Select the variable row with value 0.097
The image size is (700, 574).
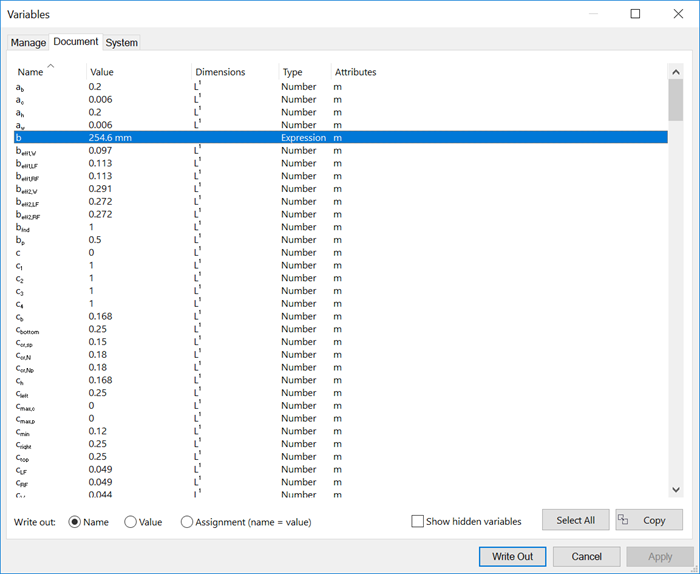pyautogui.click(x=341, y=150)
